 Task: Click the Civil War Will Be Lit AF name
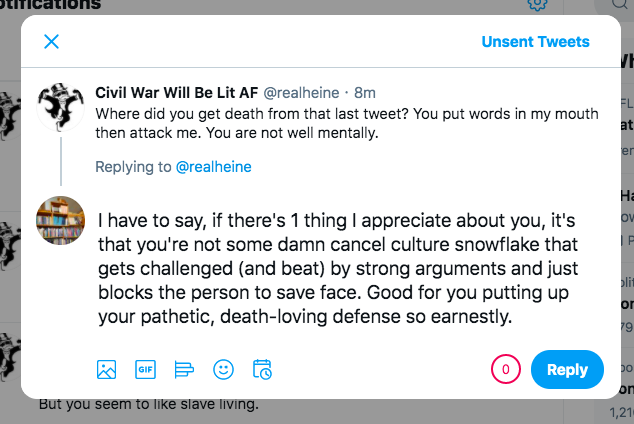pos(176,93)
